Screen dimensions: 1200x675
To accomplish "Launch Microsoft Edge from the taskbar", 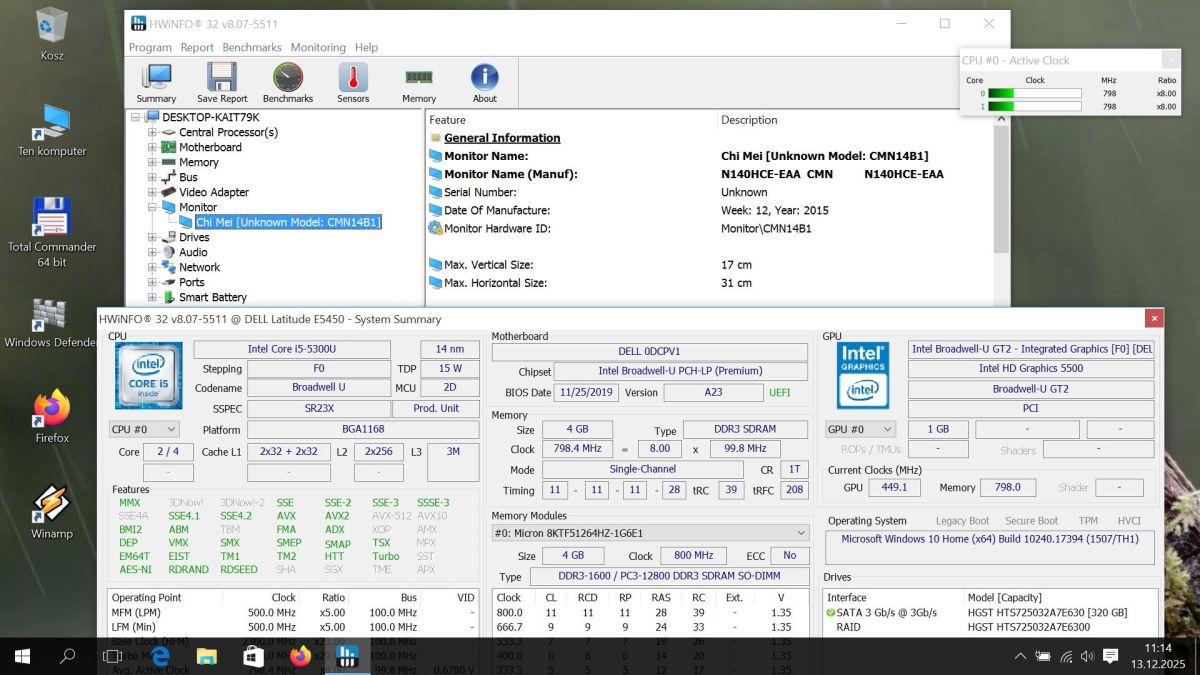I will tap(160, 656).
